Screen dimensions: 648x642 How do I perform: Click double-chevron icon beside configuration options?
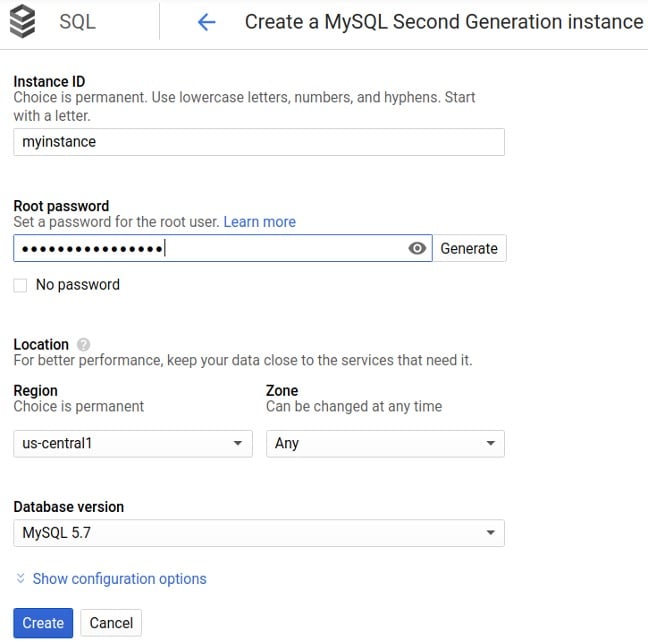(x=21, y=579)
